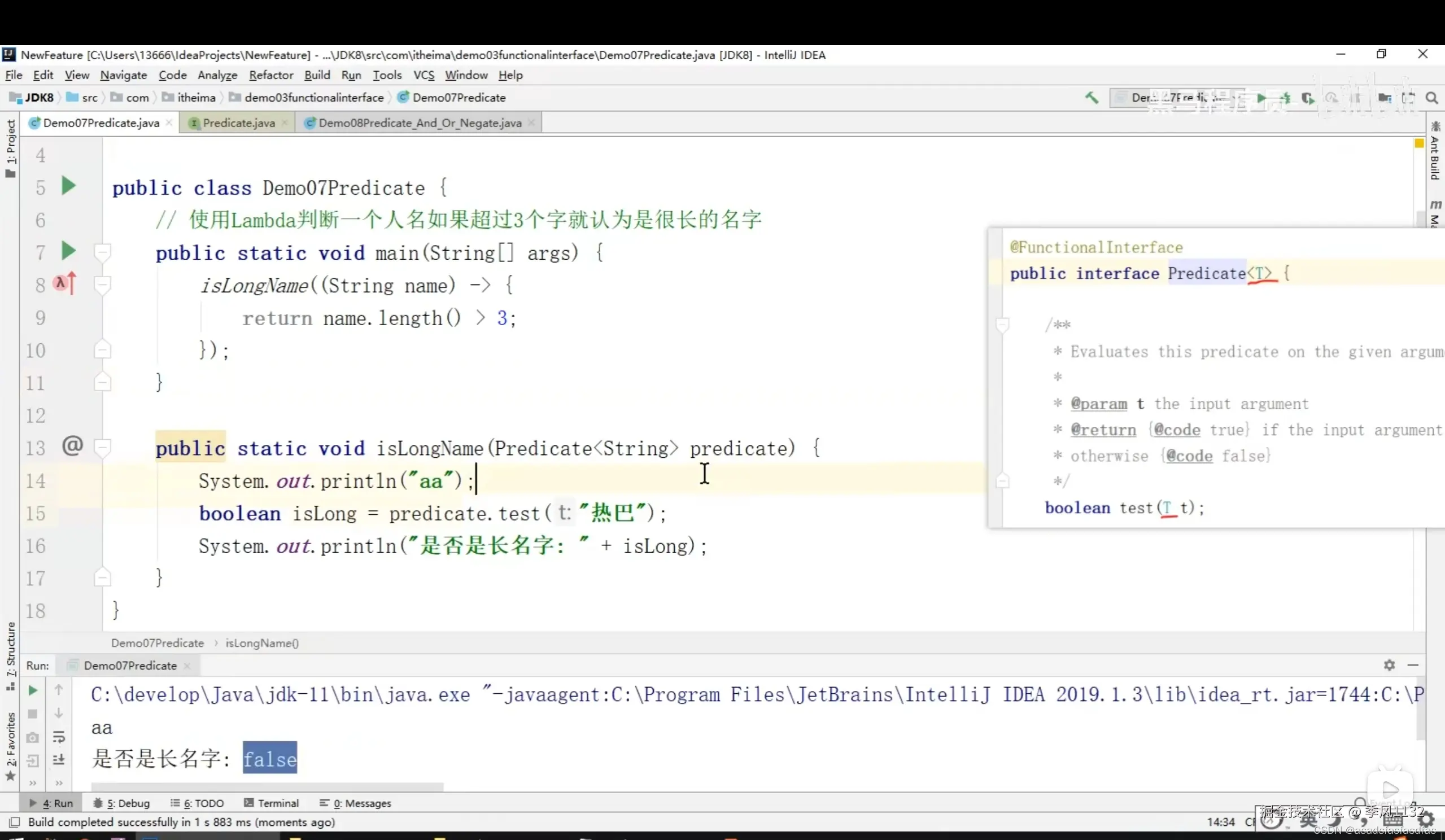Switch to Predicate.java editor tab
This screenshot has width=1445, height=840.
click(238, 123)
